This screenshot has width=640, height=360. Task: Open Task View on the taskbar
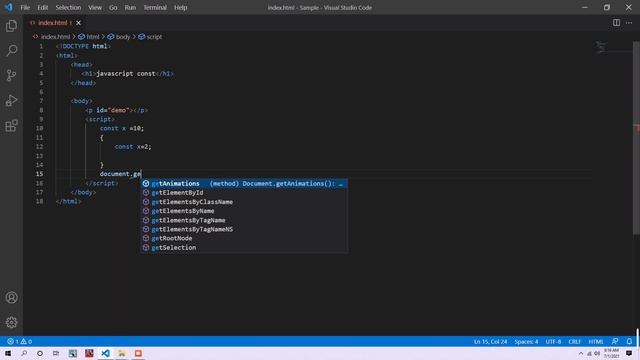(x=56, y=353)
